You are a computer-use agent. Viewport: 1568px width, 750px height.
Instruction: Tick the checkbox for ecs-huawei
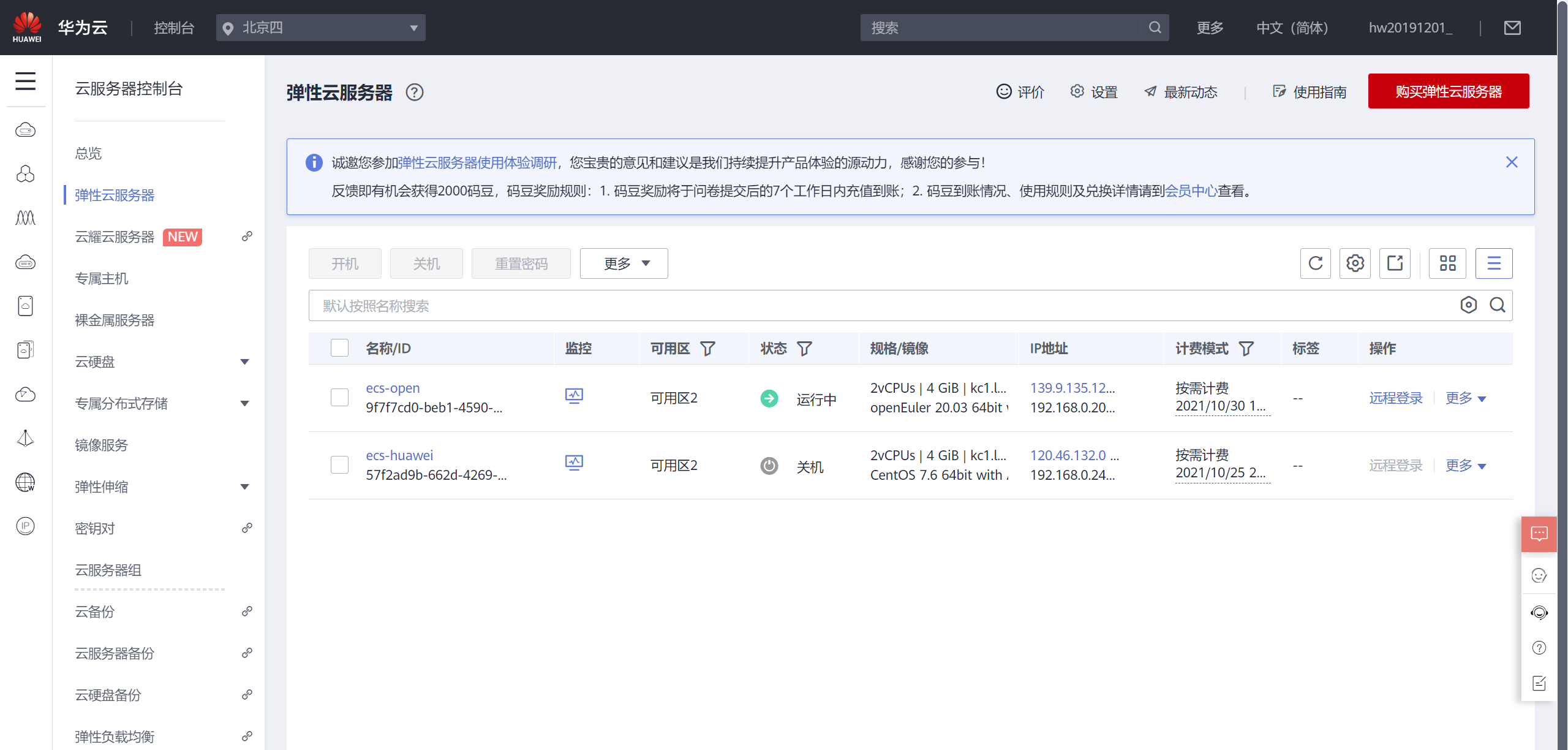coord(339,464)
